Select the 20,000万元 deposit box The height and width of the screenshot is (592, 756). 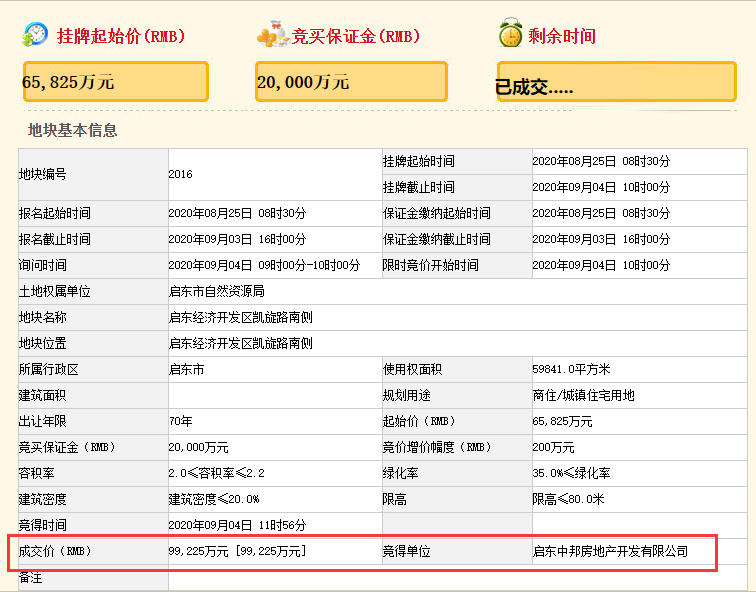pos(351,81)
